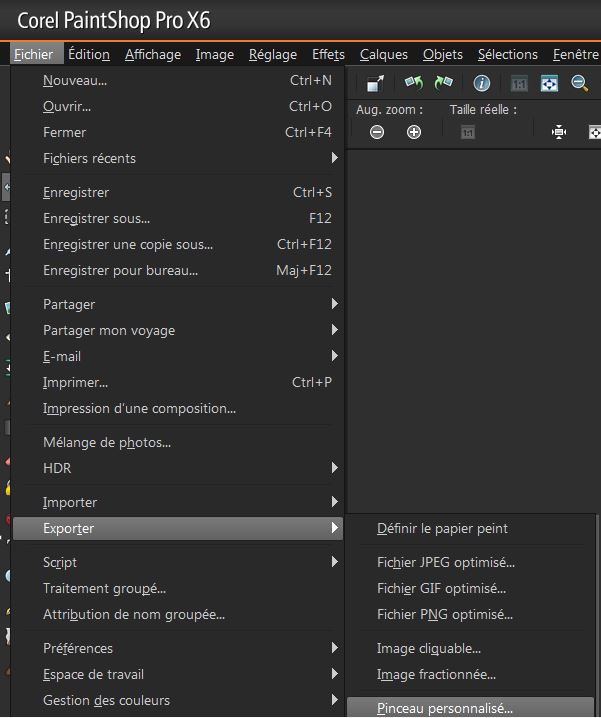Click the fit image to window arrows icon
This screenshot has height=718, width=601.
point(559,132)
